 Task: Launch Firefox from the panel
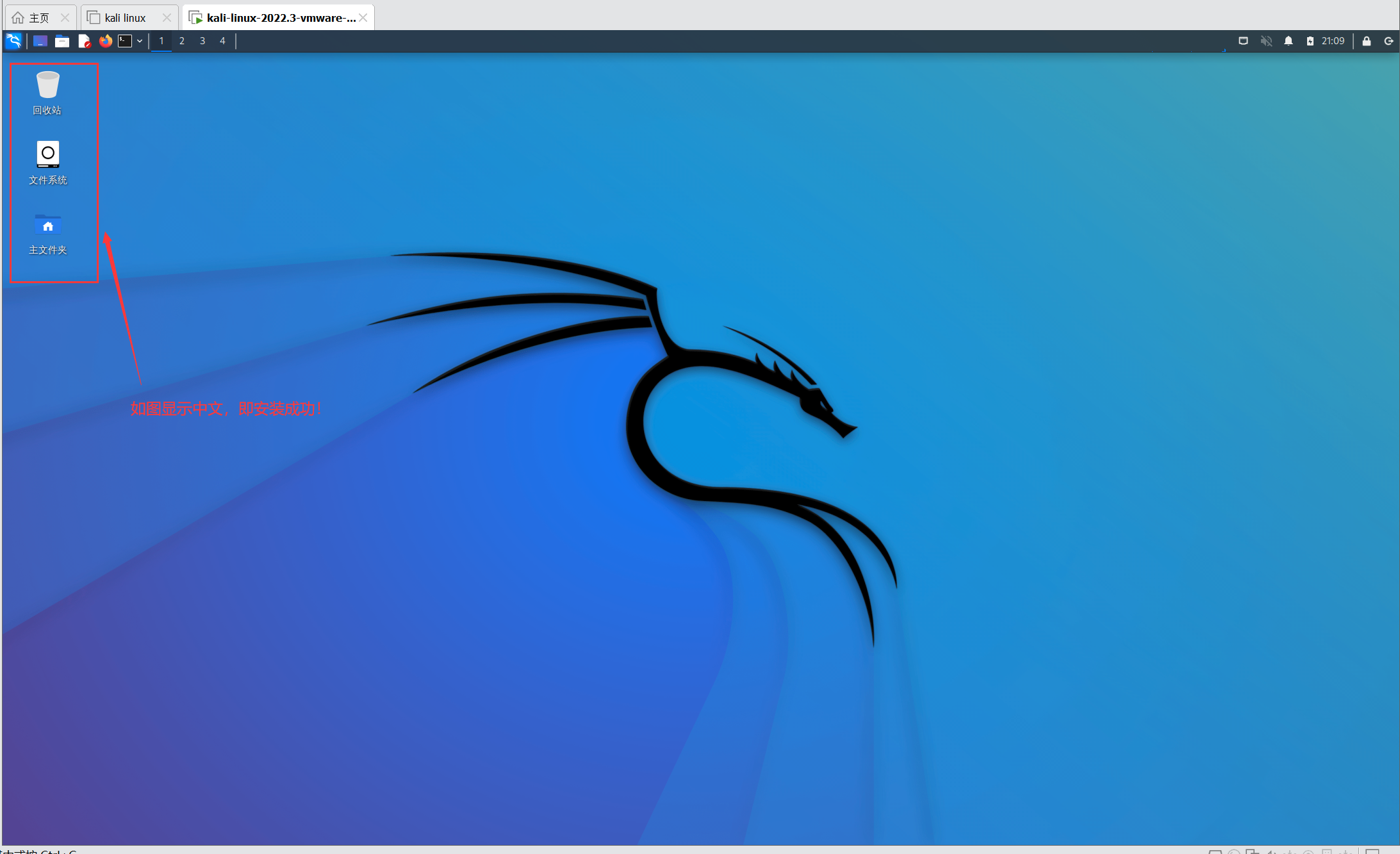pyautogui.click(x=106, y=41)
